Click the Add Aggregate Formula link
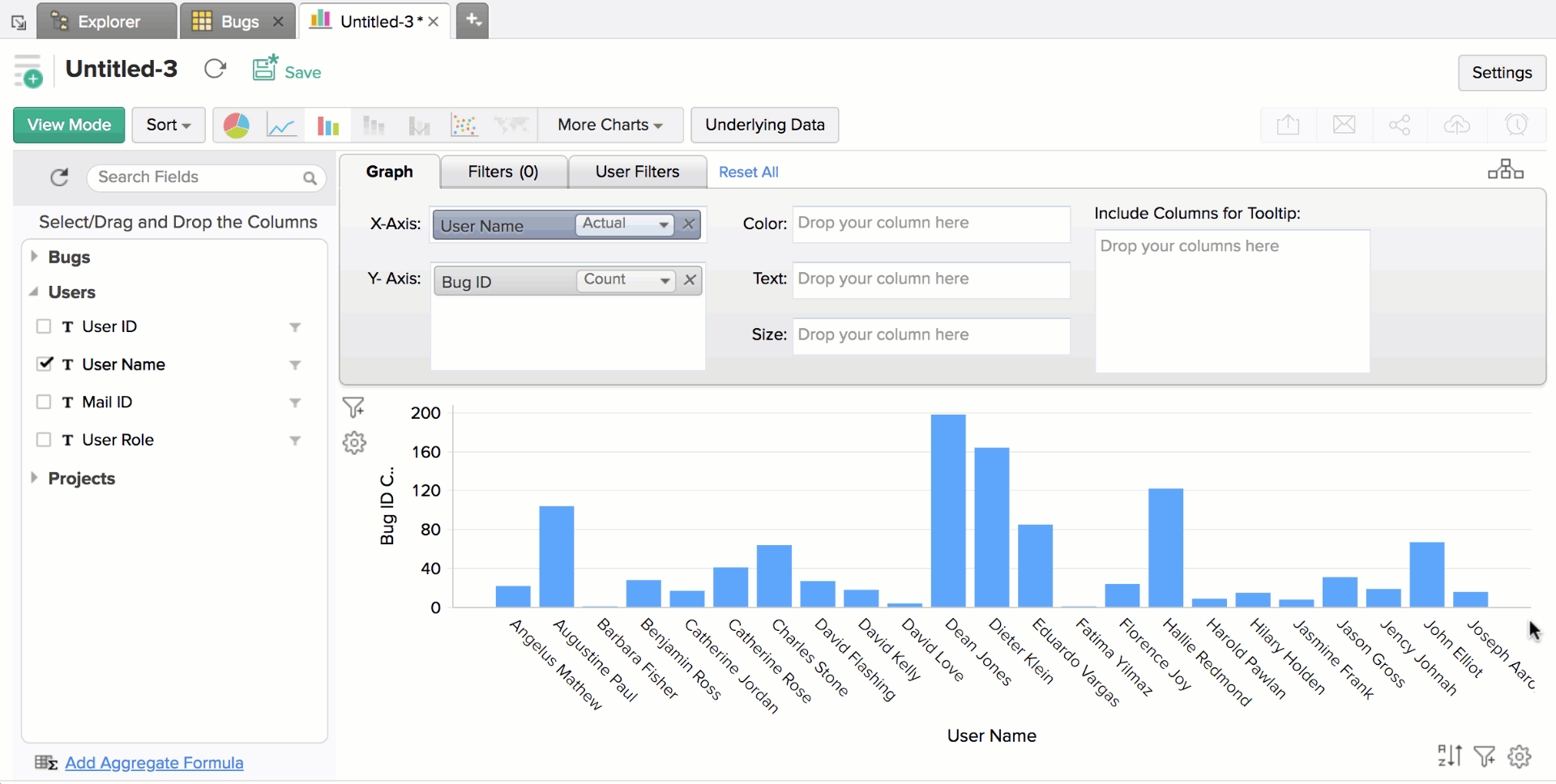The image size is (1556, 784). pyautogui.click(x=154, y=763)
